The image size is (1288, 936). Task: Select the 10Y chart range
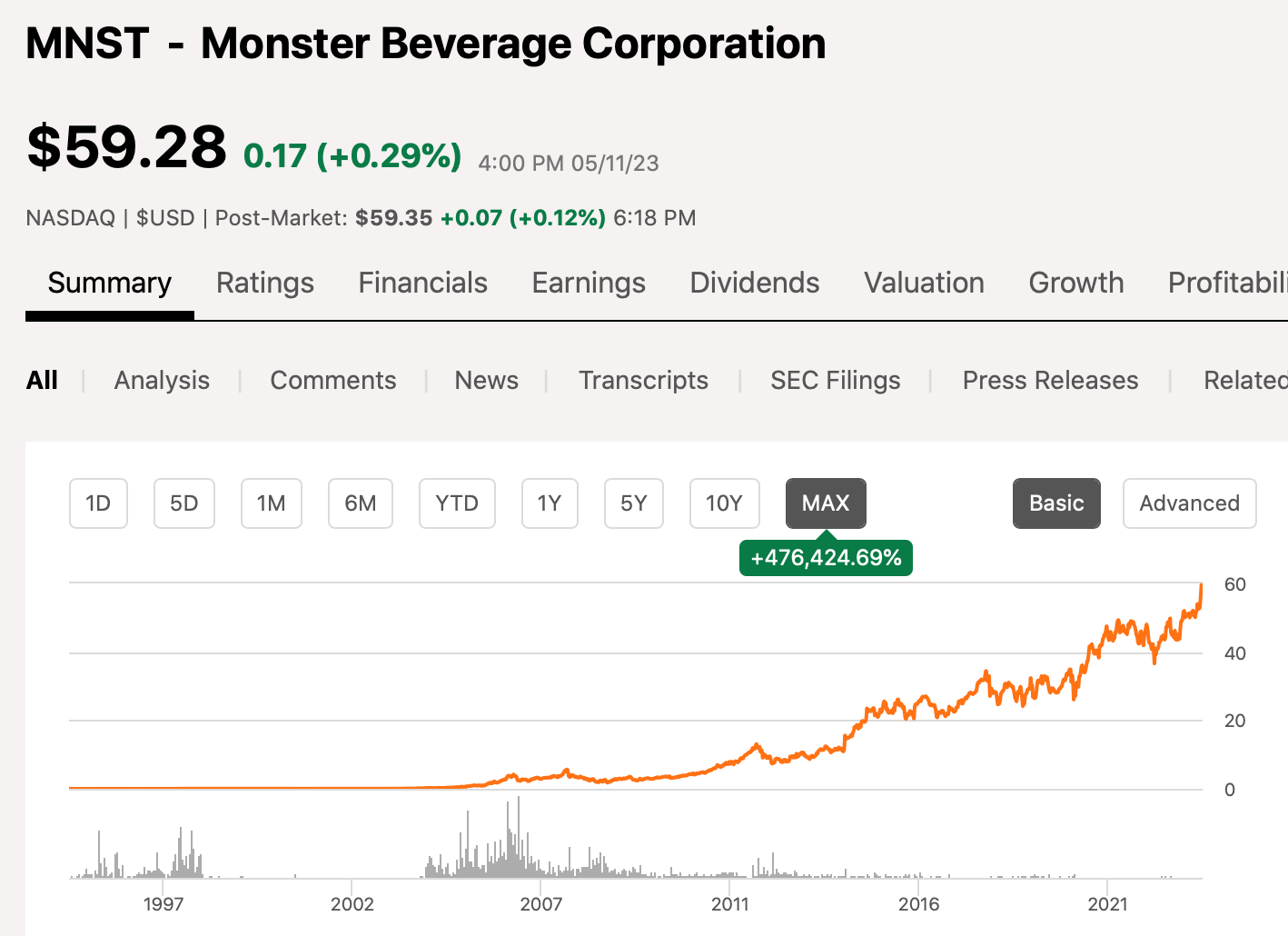[x=724, y=503]
